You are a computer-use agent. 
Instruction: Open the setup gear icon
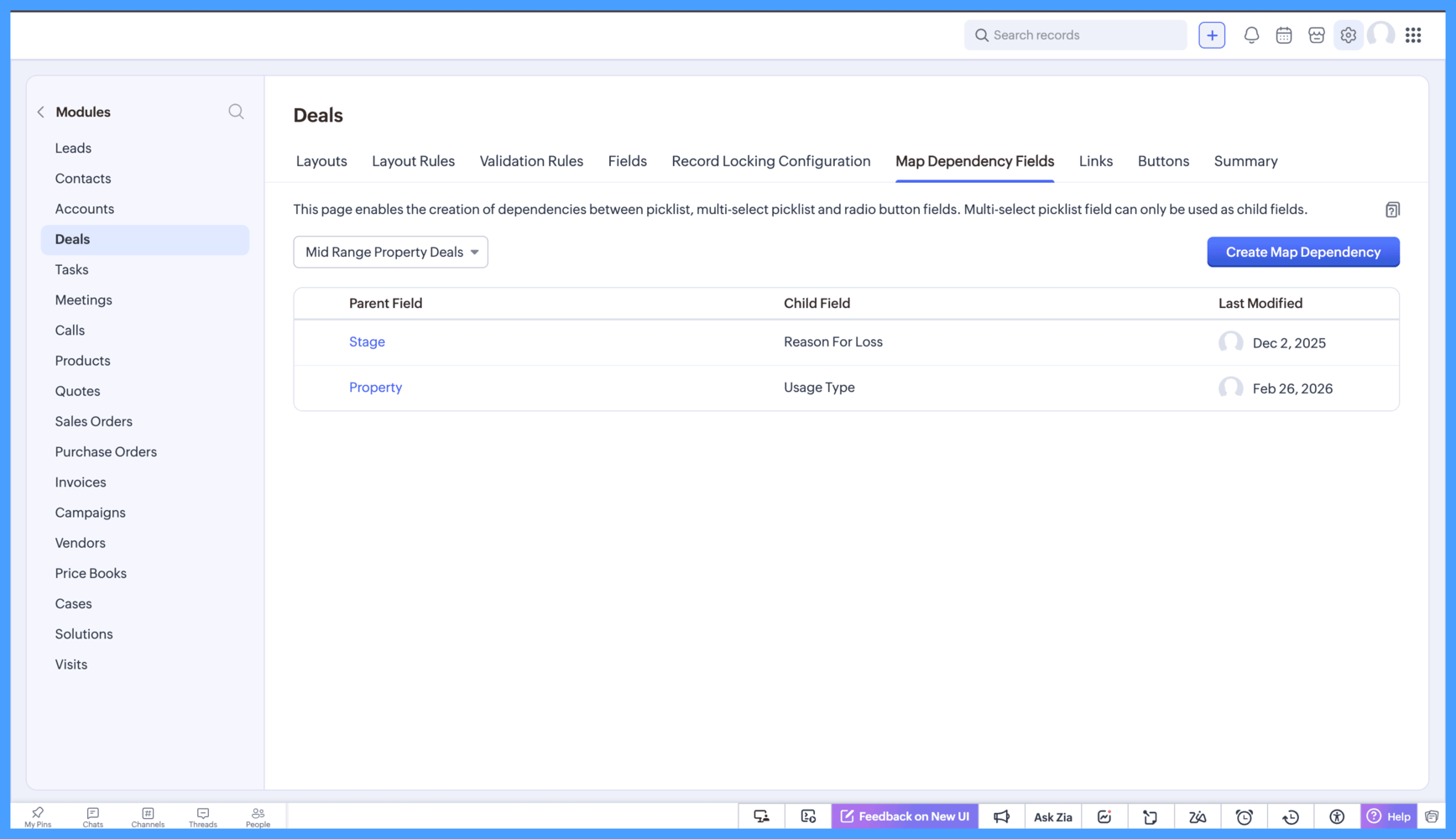[1349, 35]
